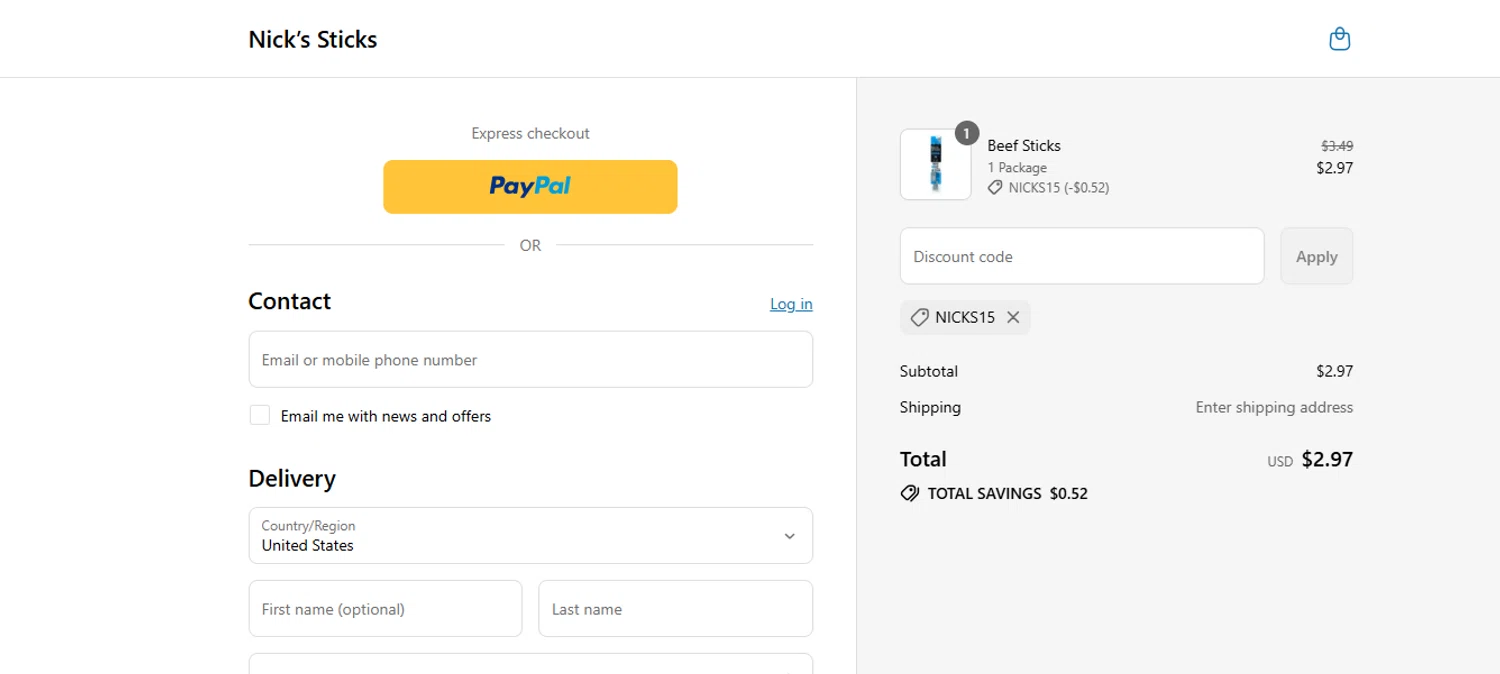
Task: Click the 1 Package variant text
Action: [1017, 167]
